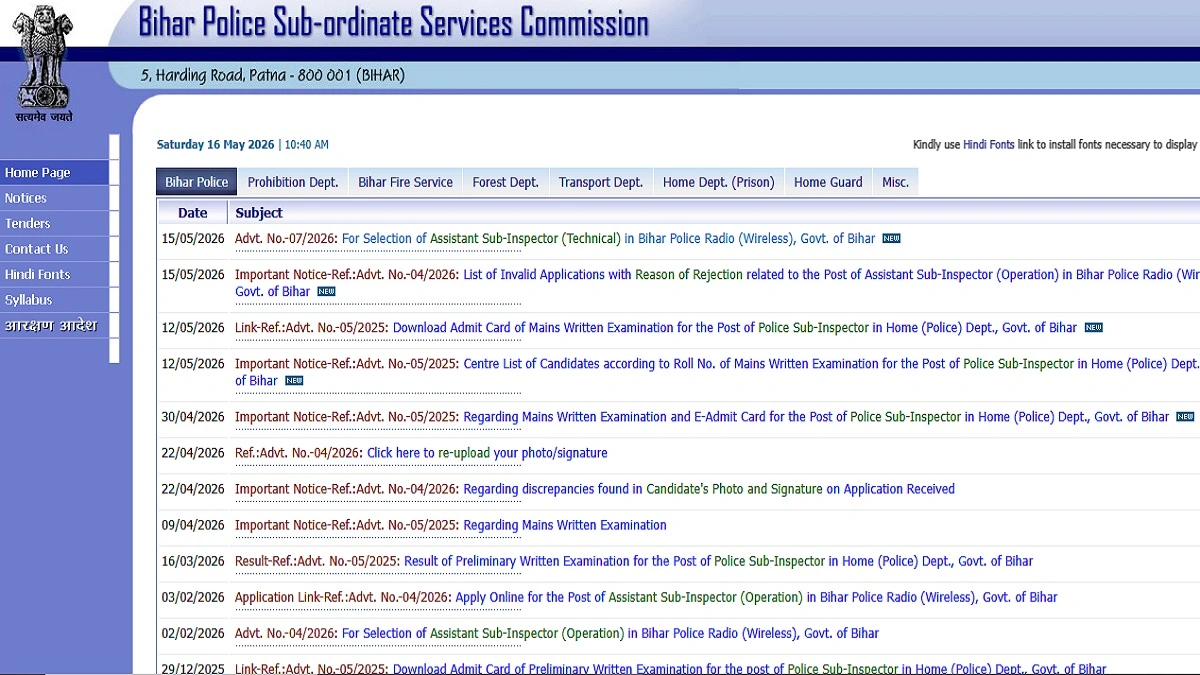
Task: Click NEW badge after Centre List notice
Action: click(x=294, y=381)
